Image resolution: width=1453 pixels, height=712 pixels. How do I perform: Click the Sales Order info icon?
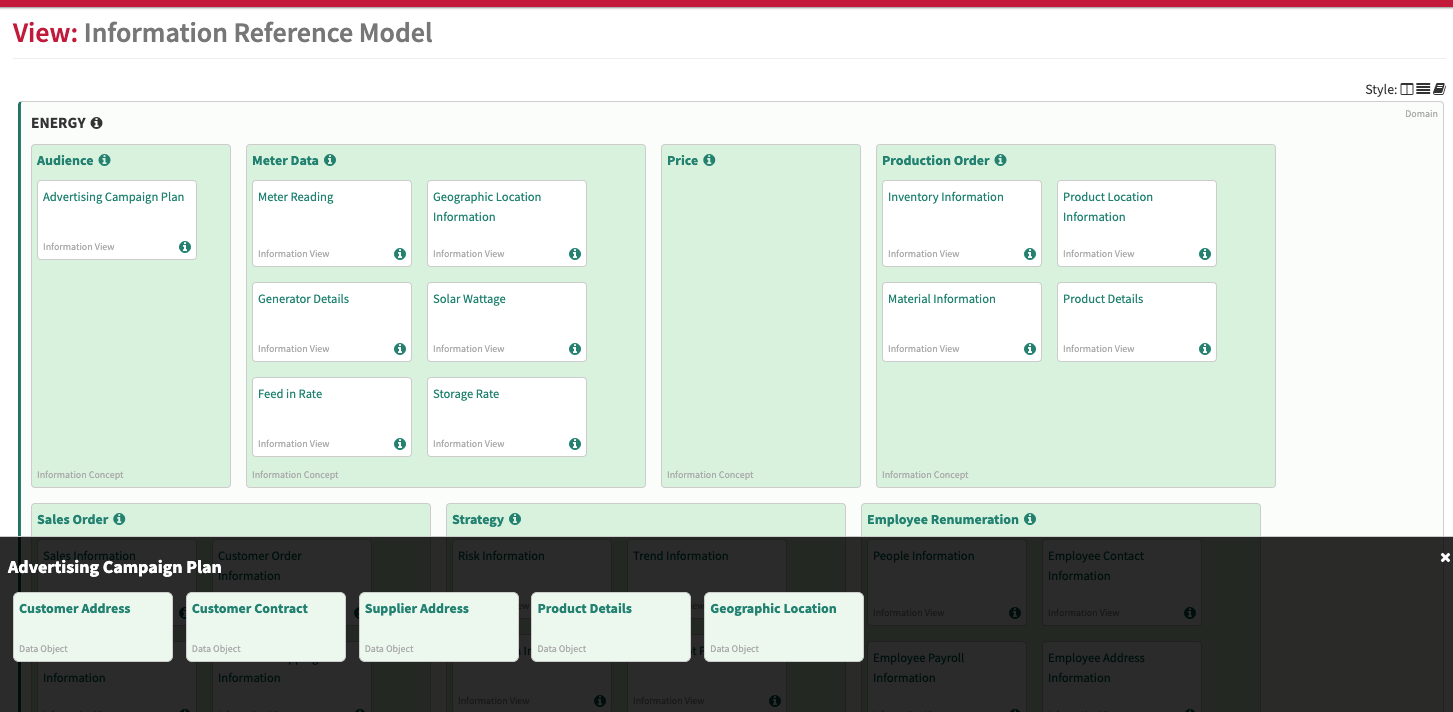[x=119, y=519]
